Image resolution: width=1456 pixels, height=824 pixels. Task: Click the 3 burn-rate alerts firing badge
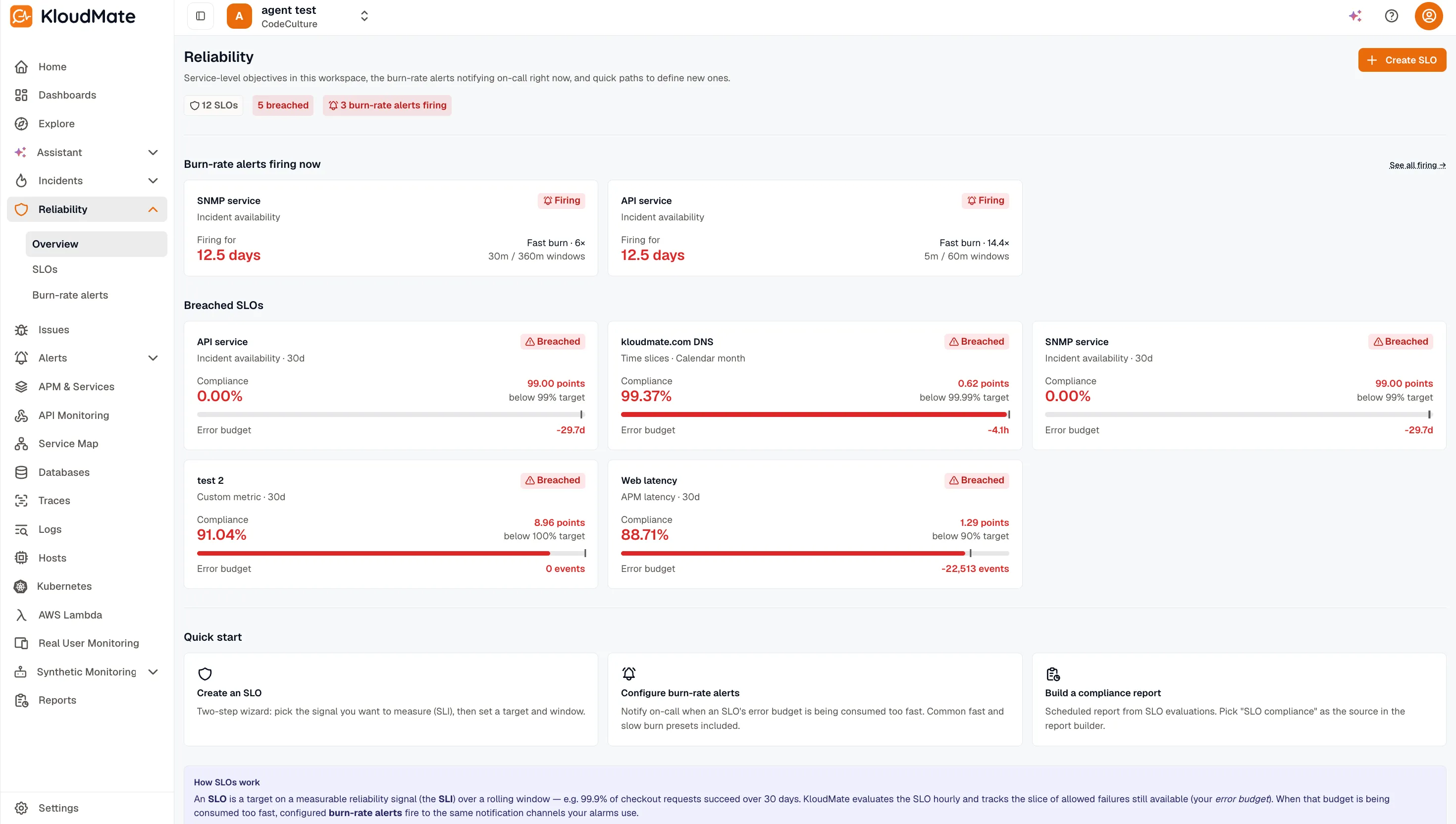point(387,105)
